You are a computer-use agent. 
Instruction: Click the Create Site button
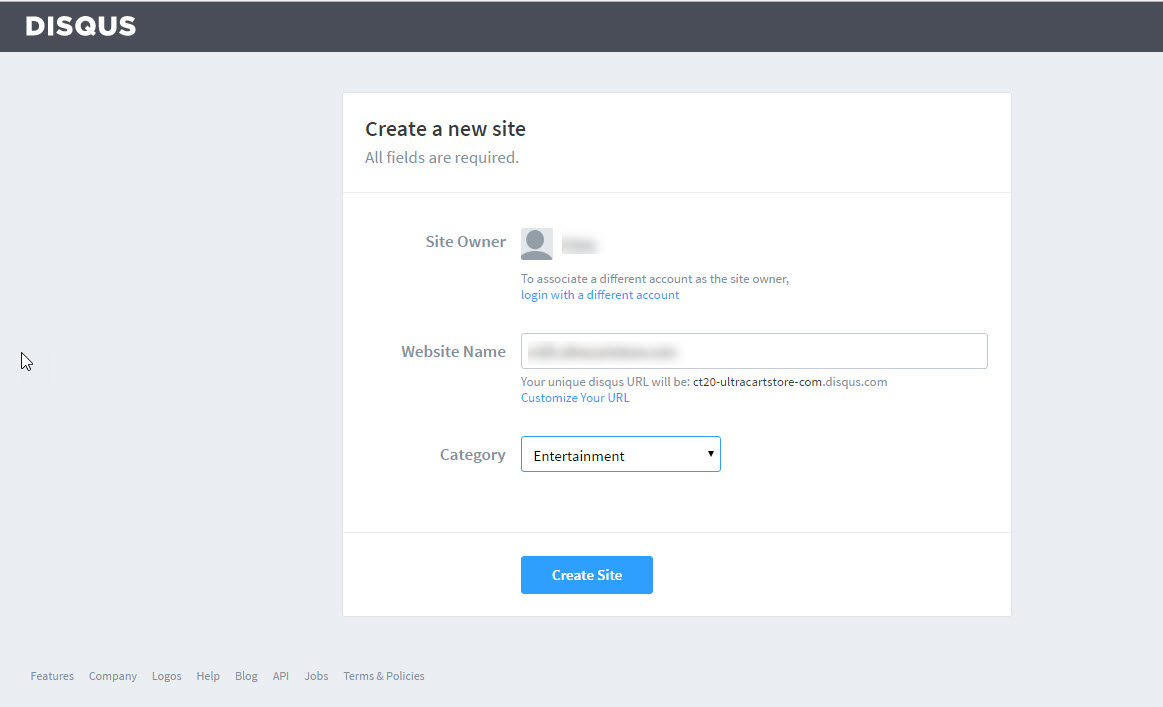click(587, 575)
